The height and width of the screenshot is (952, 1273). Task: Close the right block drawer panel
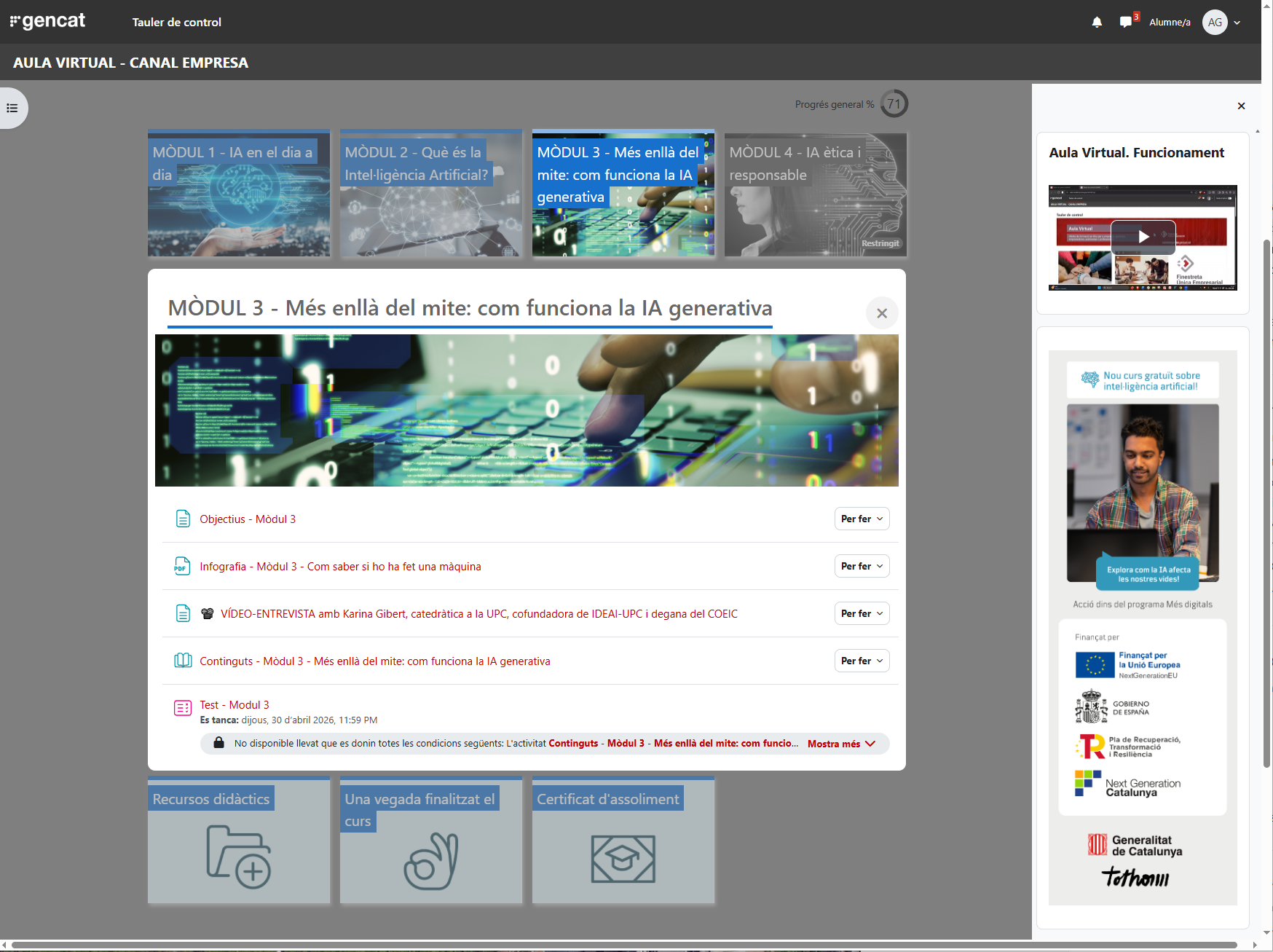(x=1241, y=106)
